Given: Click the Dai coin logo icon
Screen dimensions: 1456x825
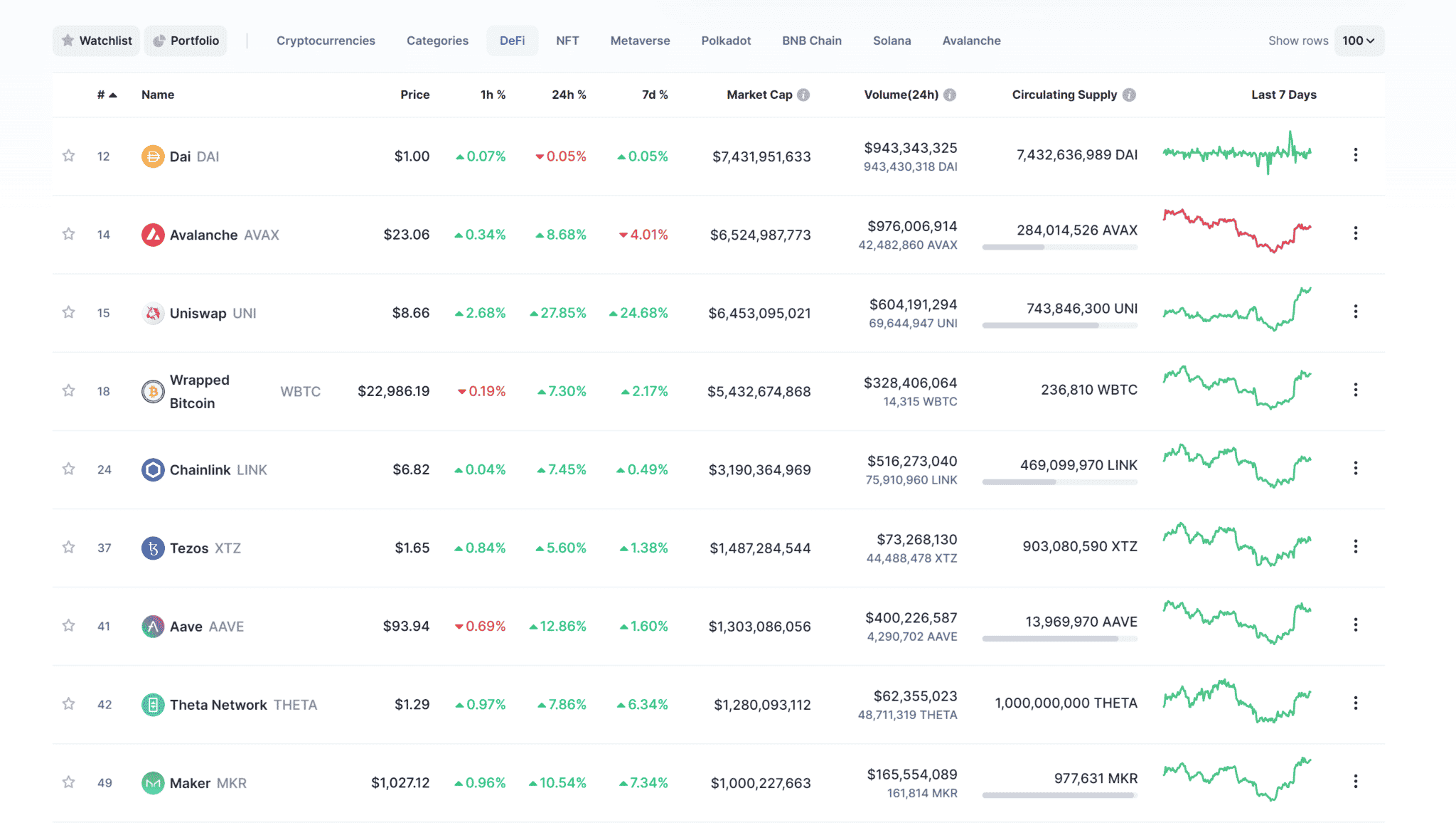Looking at the screenshot, I should point(153,156).
